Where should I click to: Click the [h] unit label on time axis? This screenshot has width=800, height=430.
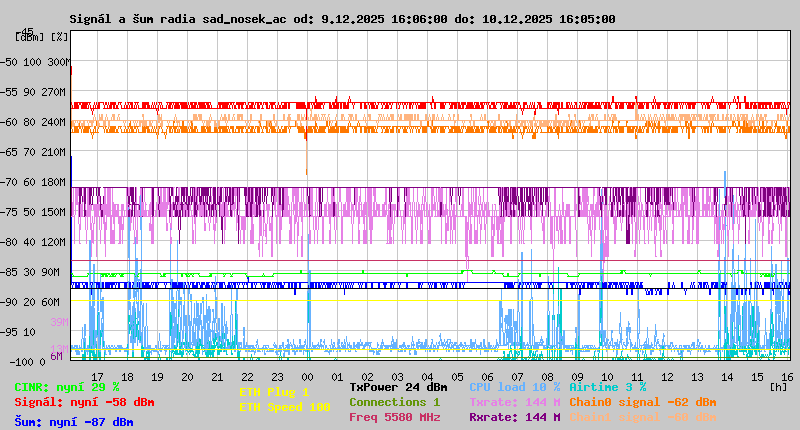point(778,386)
